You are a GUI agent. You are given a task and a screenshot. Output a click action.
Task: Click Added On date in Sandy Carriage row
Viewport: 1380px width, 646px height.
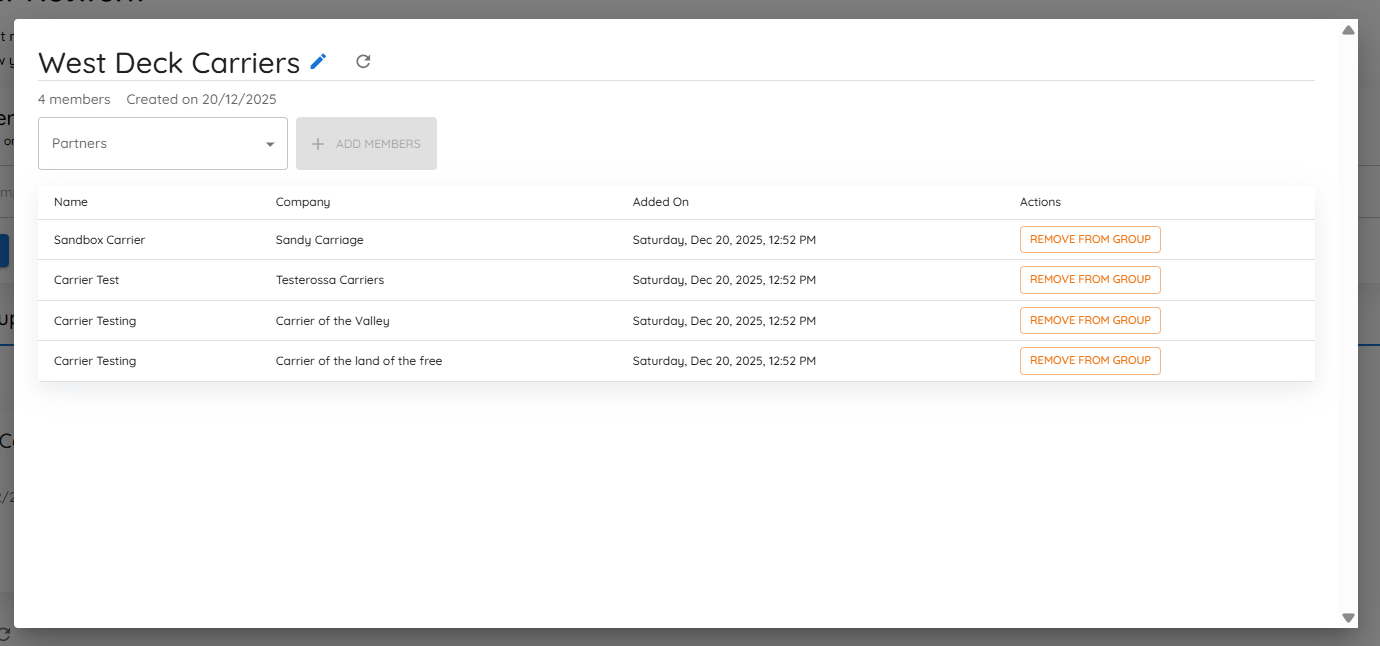pyautogui.click(x=724, y=240)
